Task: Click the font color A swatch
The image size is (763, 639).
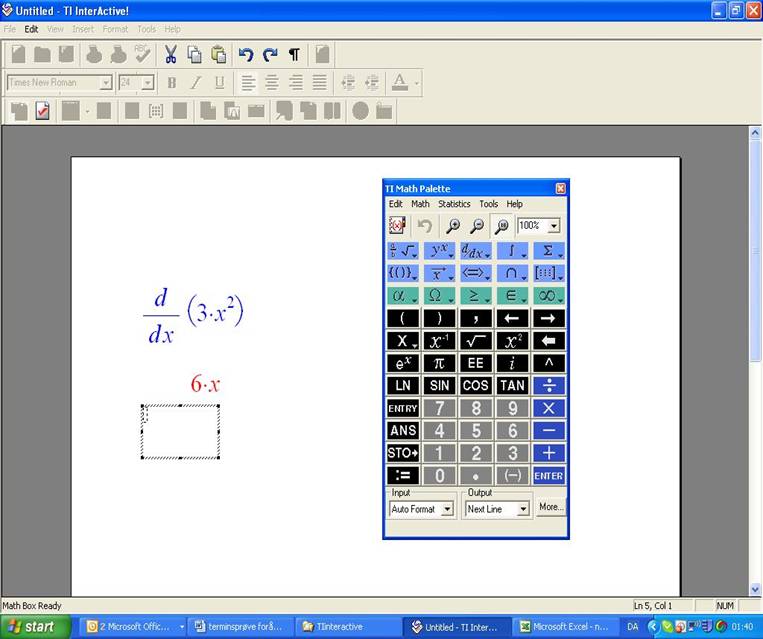Action: pos(400,83)
